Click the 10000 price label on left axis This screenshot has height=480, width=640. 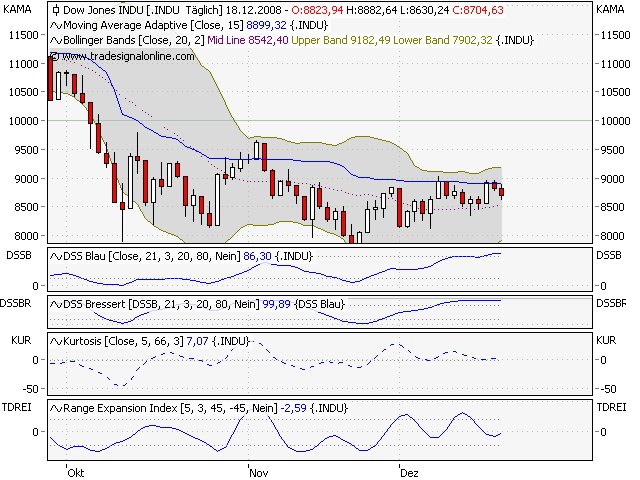pyautogui.click(x=24, y=121)
